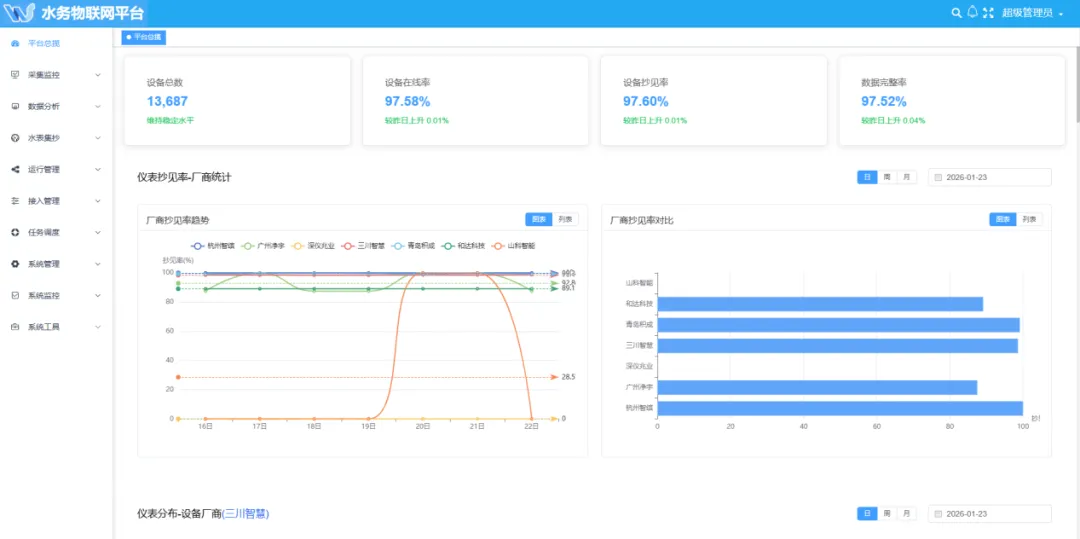Click the 13,687 设备总数 value
The width and height of the screenshot is (1080, 539).
pyautogui.click(x=167, y=102)
